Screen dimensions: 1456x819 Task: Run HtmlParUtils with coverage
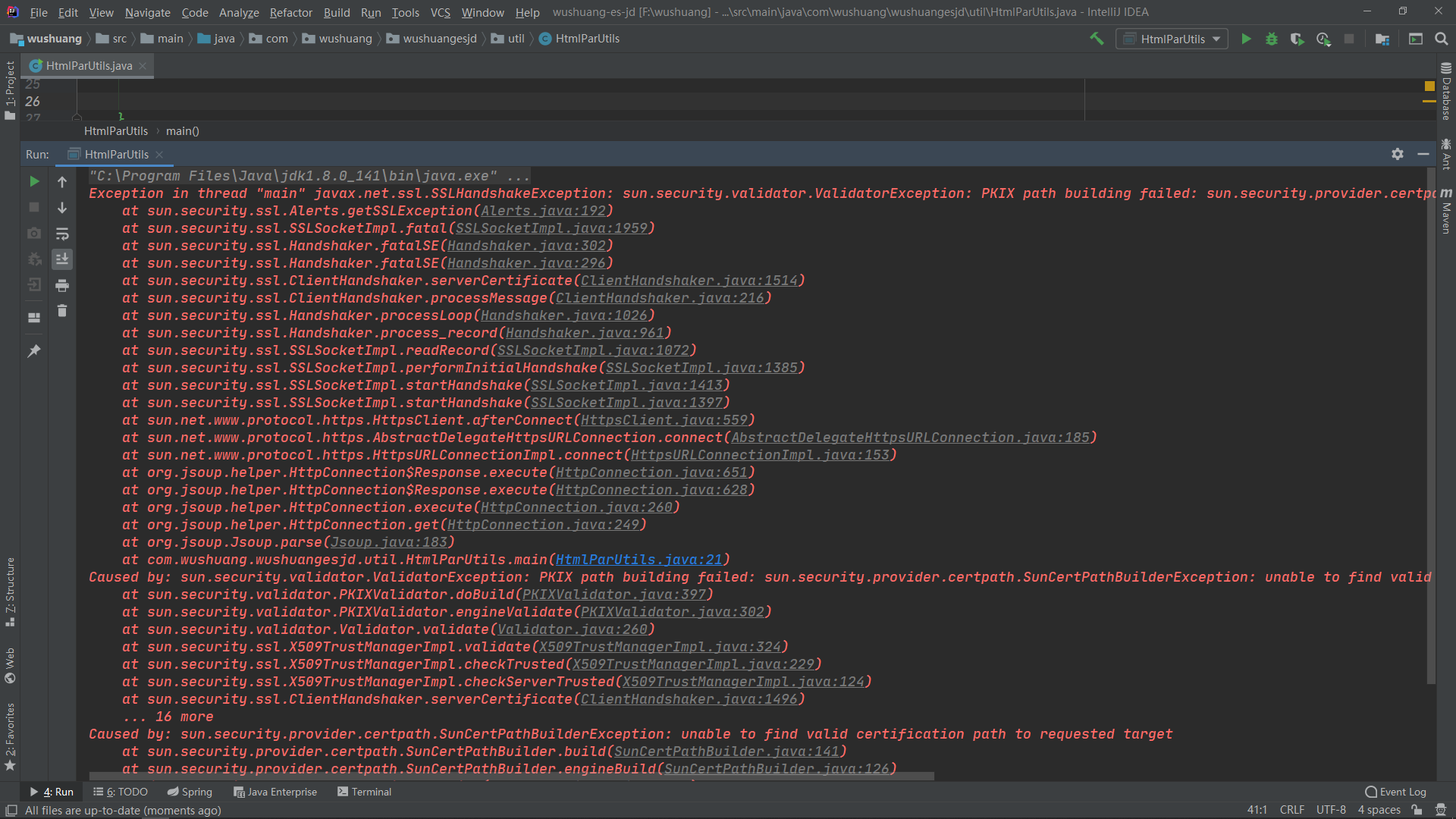point(1298,39)
